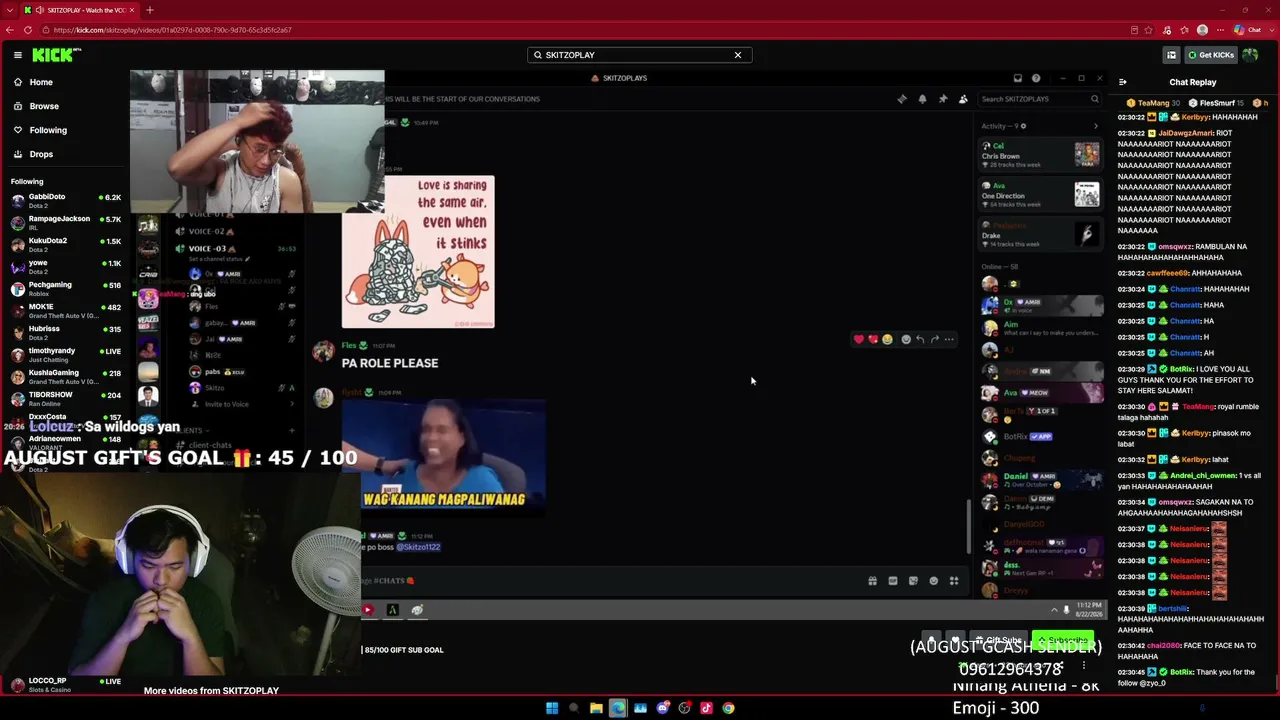The height and width of the screenshot is (720, 1280).
Task: Open the video options three-dot menu
Action: click(x=1084, y=665)
